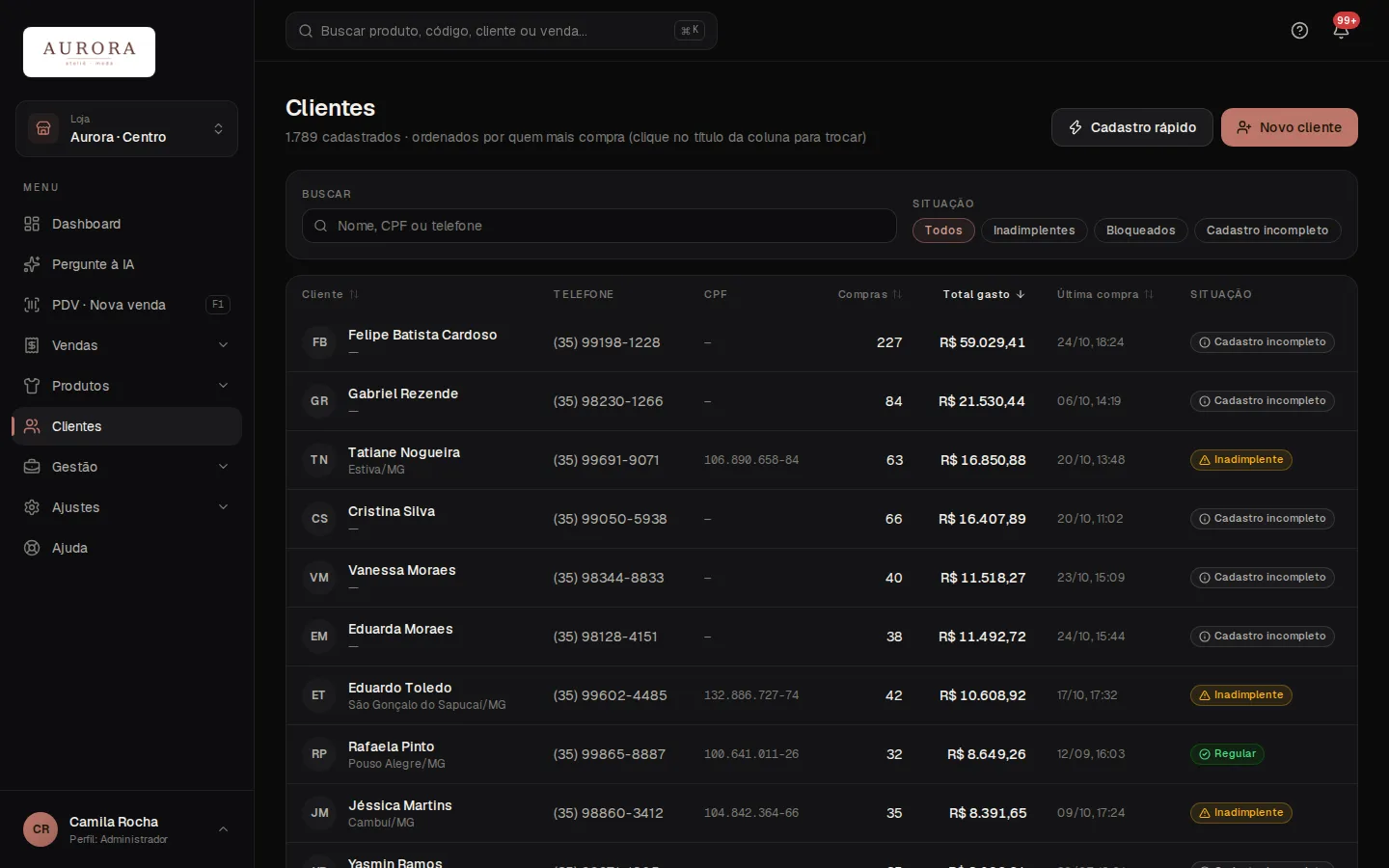
Task: Open Pergunte à IA assistant
Action: tap(126, 264)
